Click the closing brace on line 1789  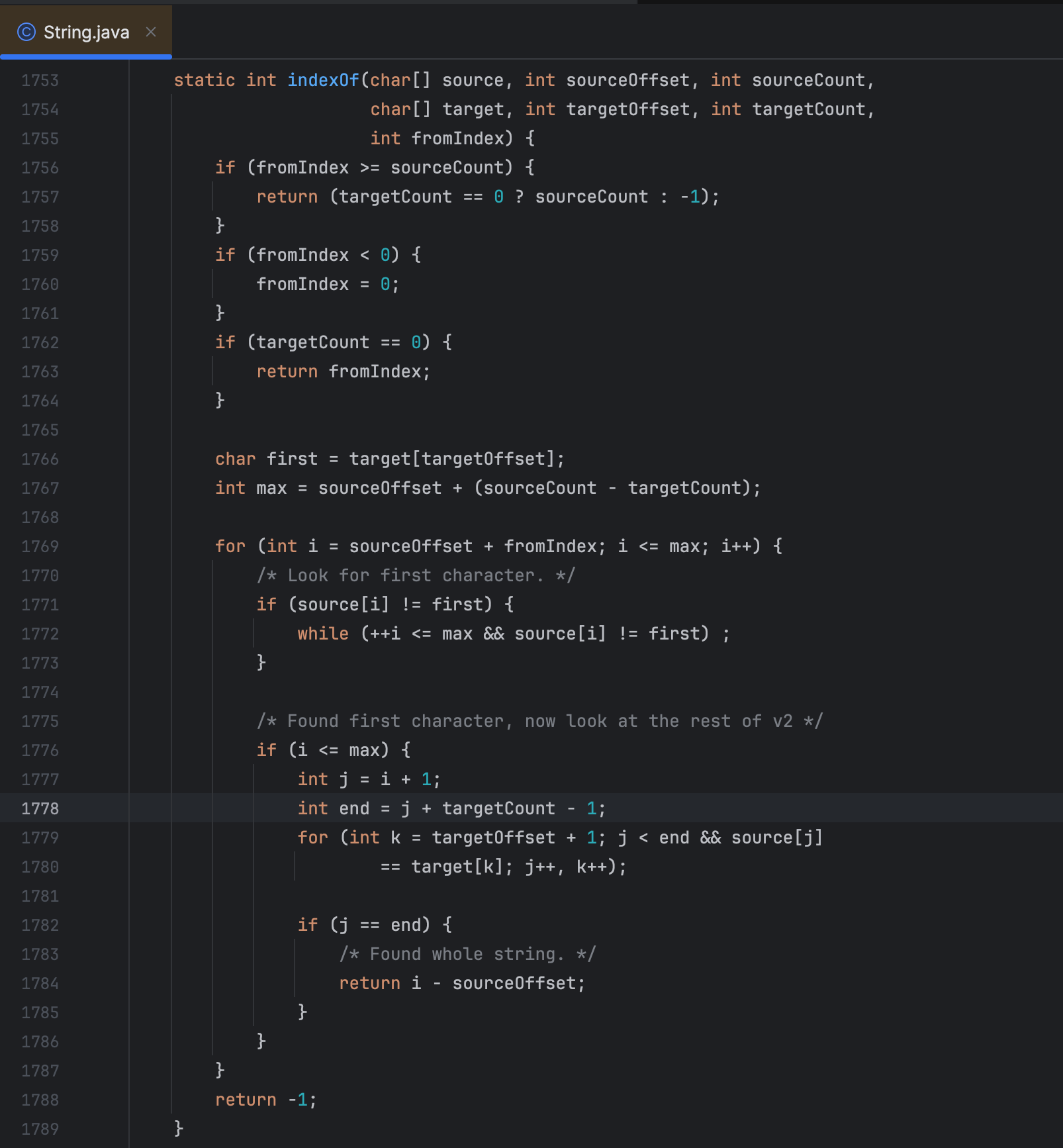(x=177, y=1129)
